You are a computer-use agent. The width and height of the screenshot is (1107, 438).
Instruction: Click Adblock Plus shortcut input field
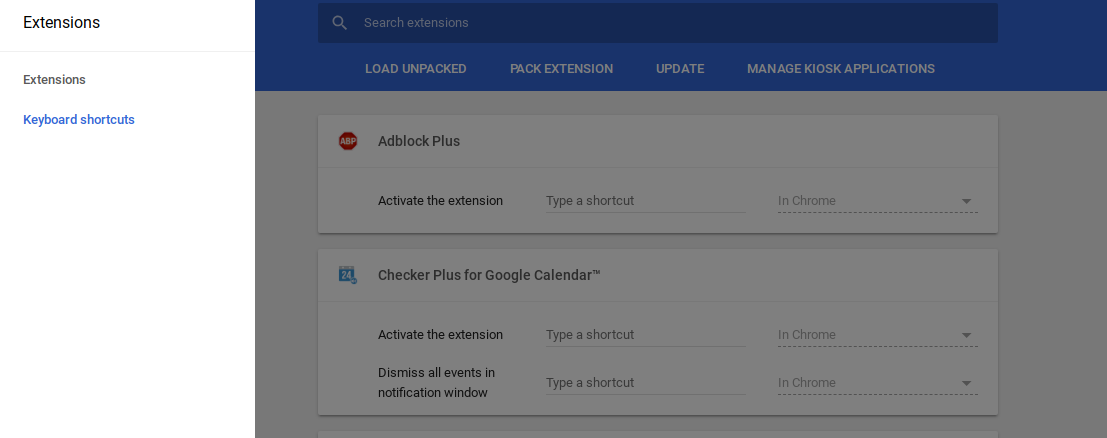pyautogui.click(x=645, y=201)
